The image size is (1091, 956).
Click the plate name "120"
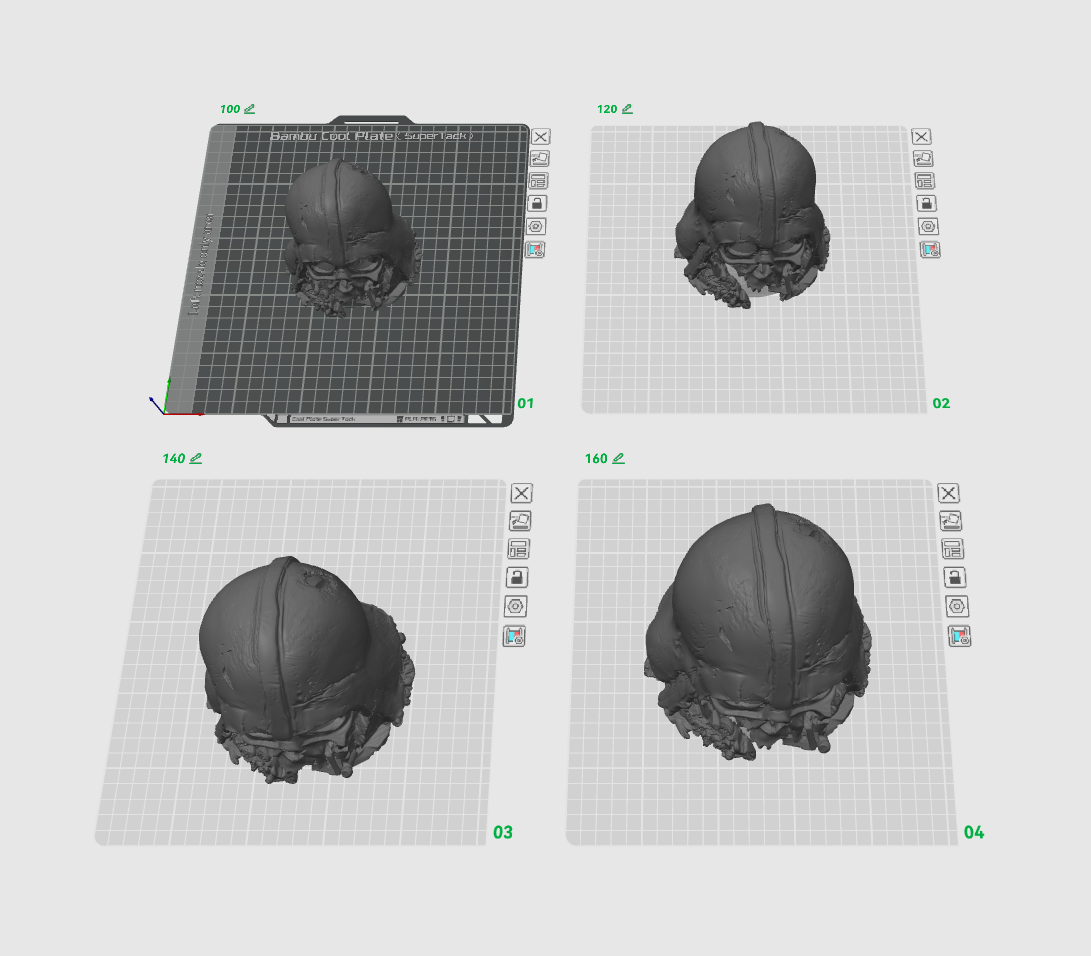[607, 109]
